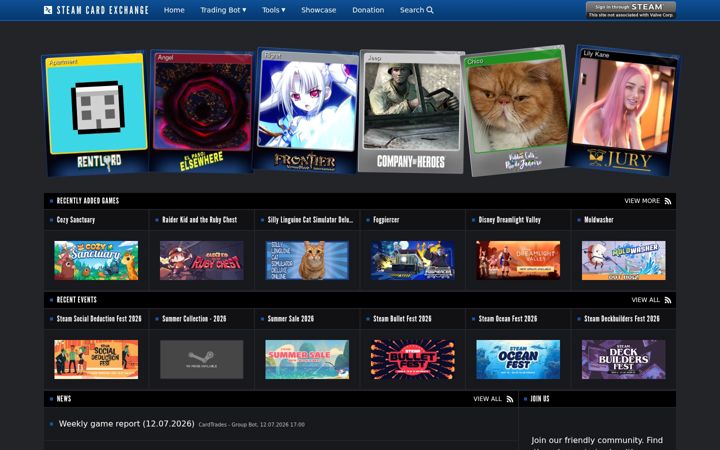This screenshot has width=720, height=450.
Task: Click View All for News
Action: pos(487,399)
